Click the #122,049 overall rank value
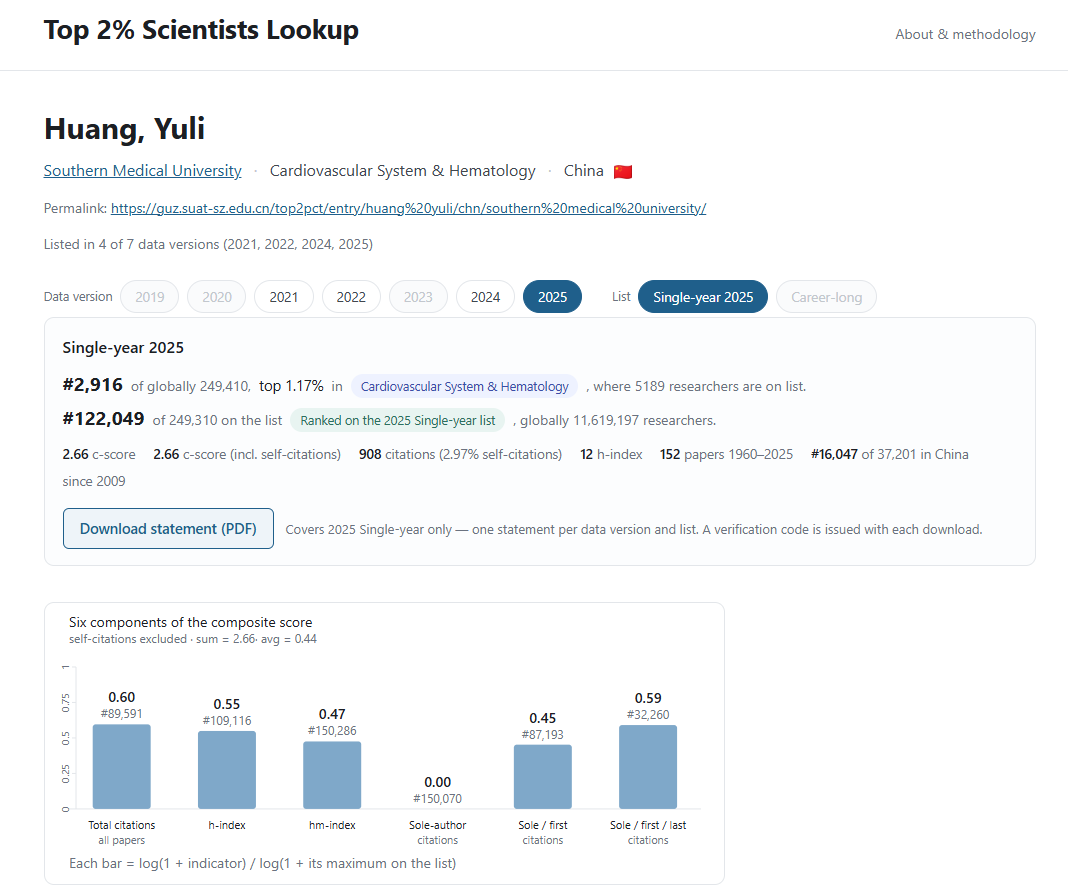The image size is (1068, 893). pyautogui.click(x=104, y=419)
